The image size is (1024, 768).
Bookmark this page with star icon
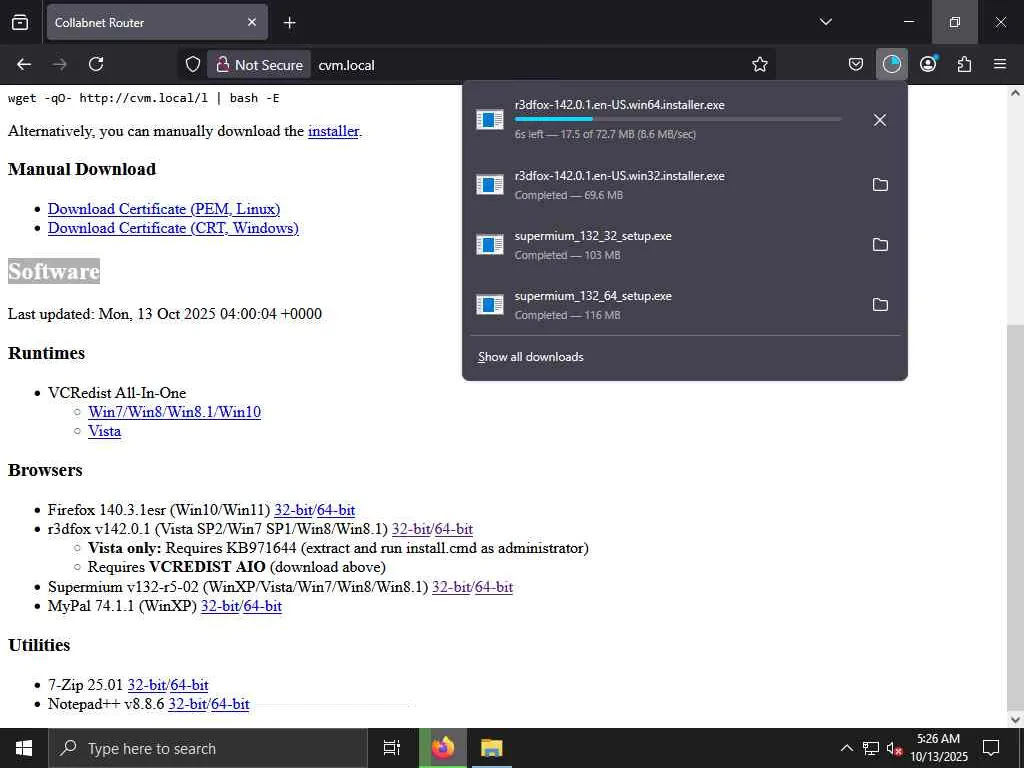pos(760,65)
